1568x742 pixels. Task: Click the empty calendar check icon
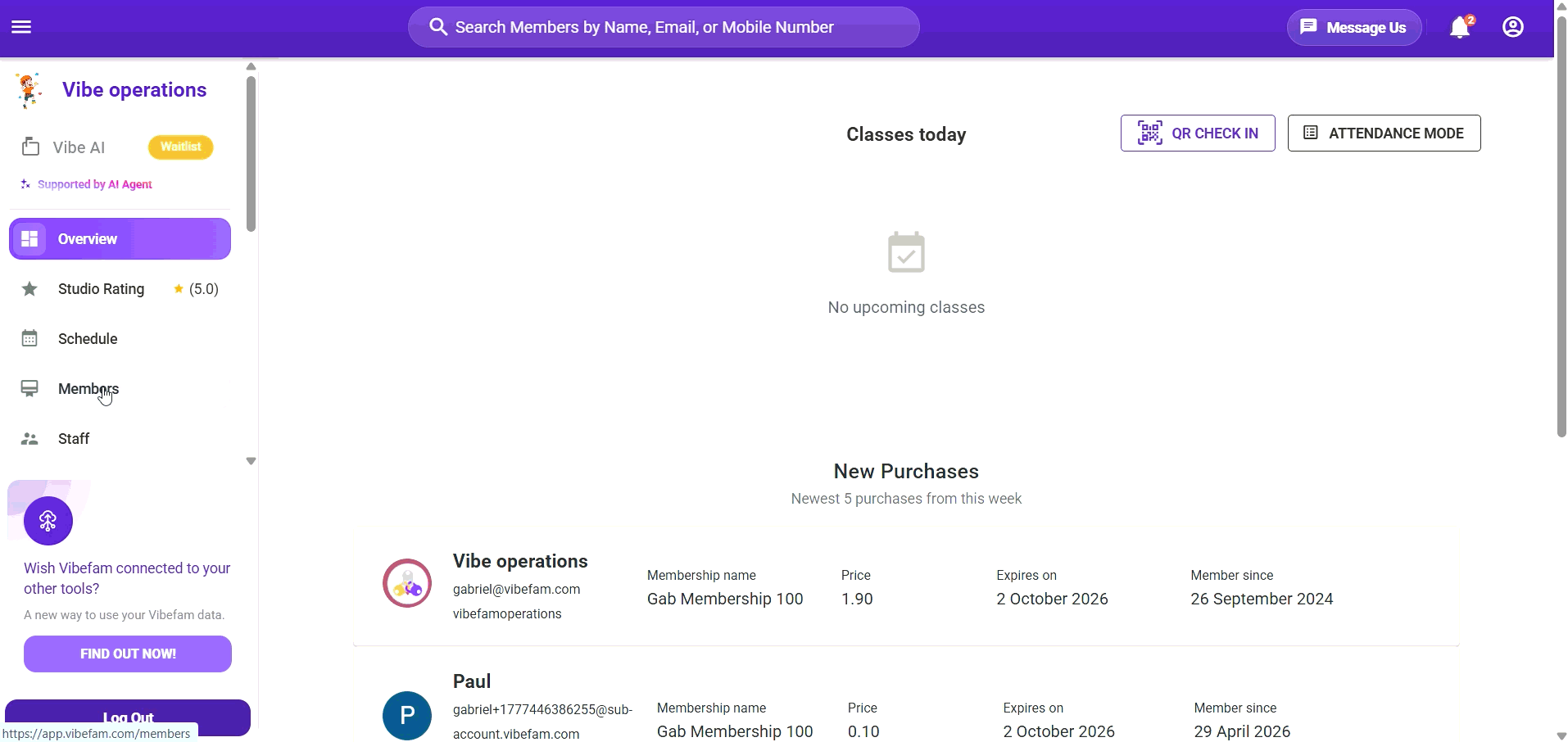click(x=906, y=252)
